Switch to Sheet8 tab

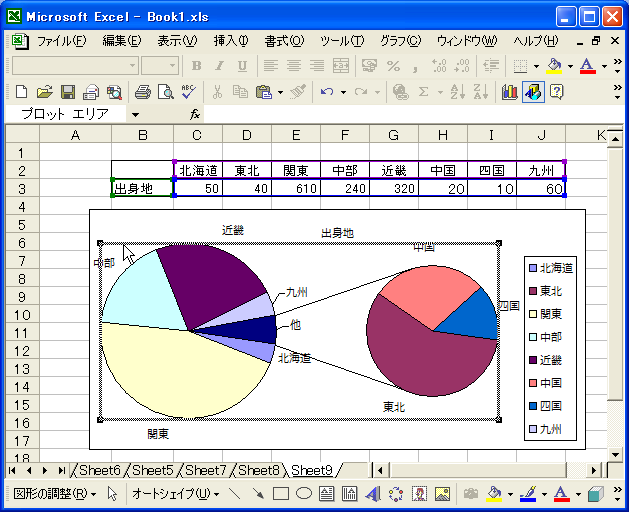pyautogui.click(x=258, y=470)
